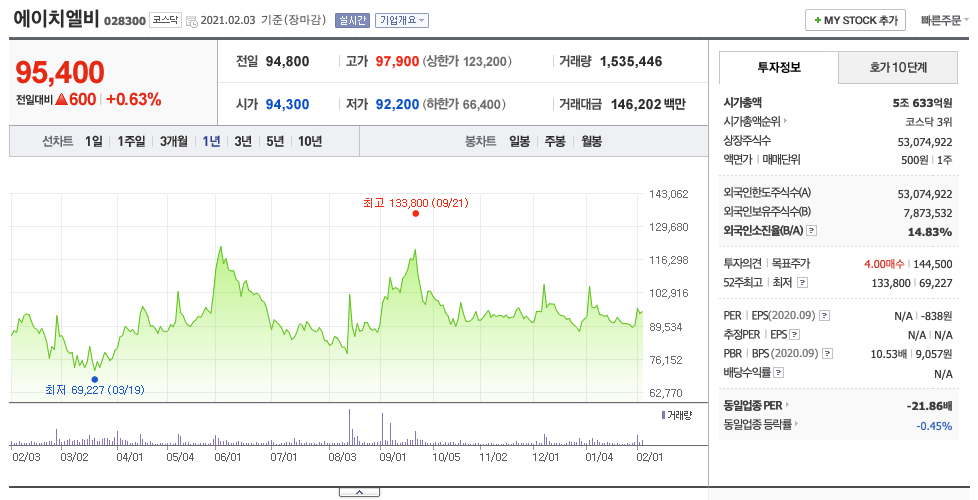
Task: Show the 일봉 candlestick chart
Action: 519,142
